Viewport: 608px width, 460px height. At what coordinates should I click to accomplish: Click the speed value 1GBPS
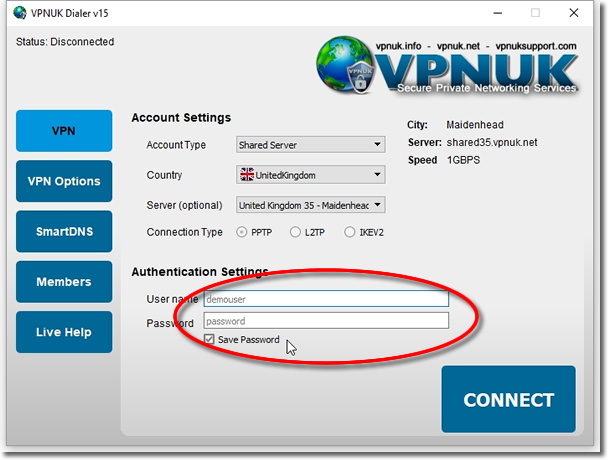point(463,160)
